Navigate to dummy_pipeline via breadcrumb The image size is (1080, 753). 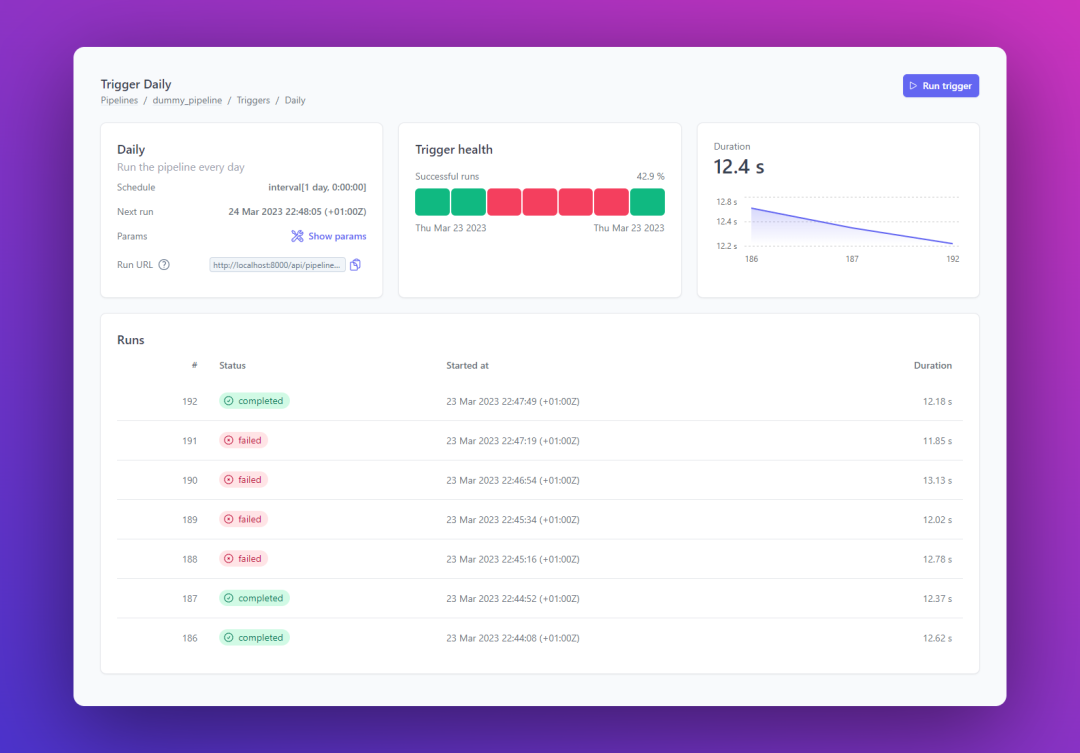coord(187,100)
